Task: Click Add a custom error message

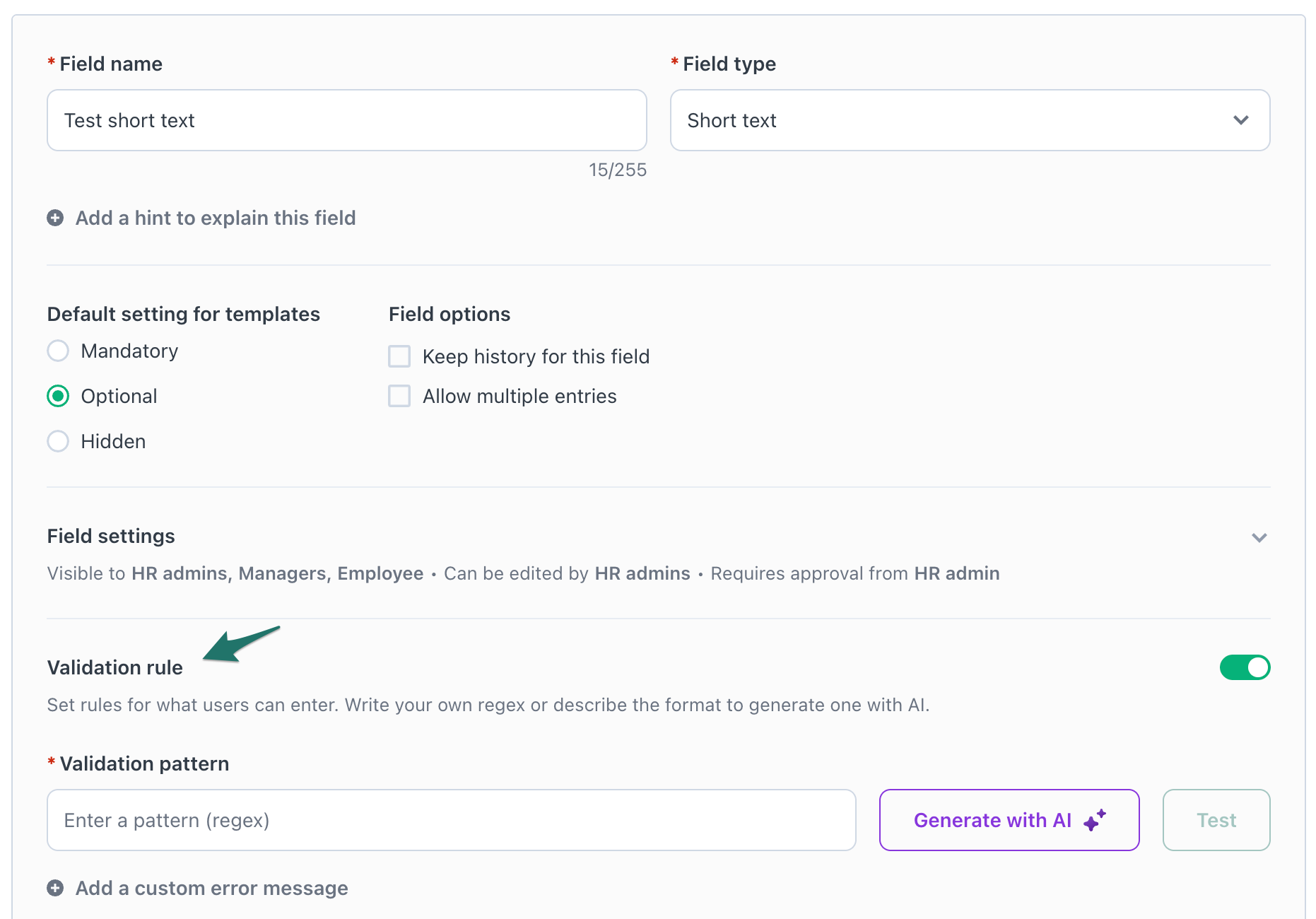Action: 211,888
